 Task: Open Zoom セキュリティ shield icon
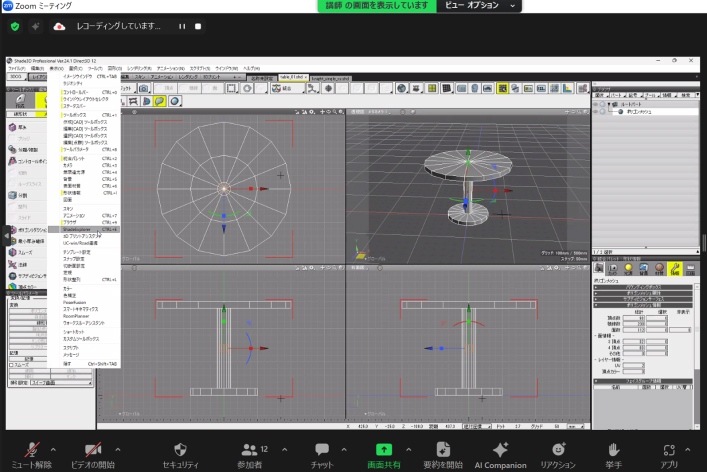point(180,455)
